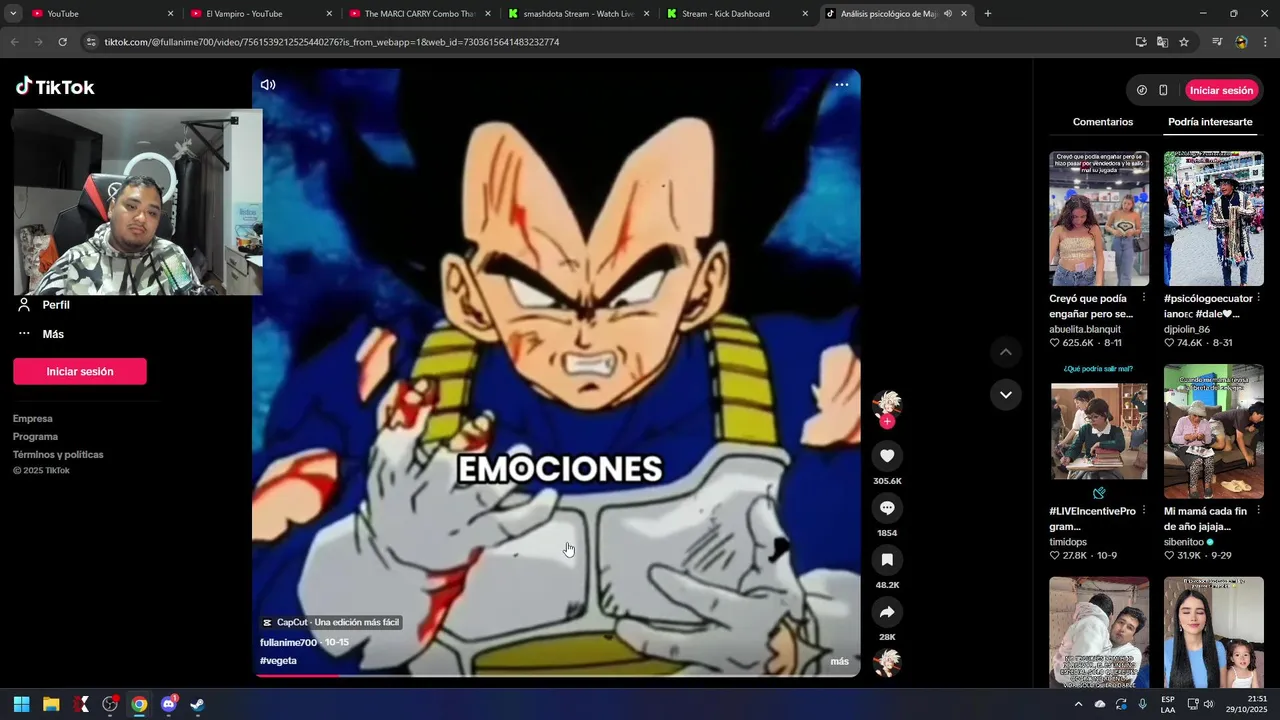
Task: Seek using the video progress bar
Action: coord(556,675)
